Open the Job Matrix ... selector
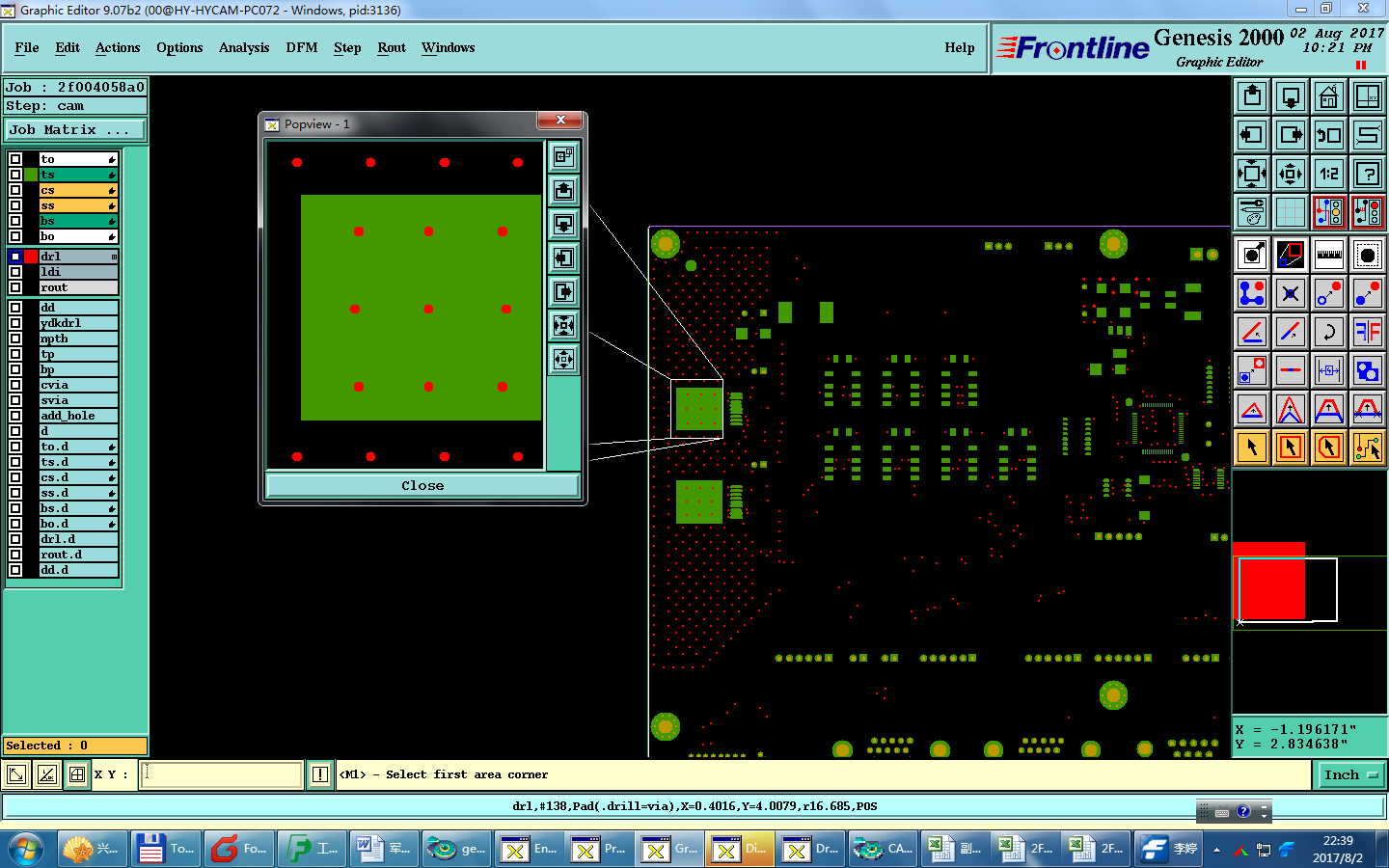The image size is (1389, 868). click(75, 129)
